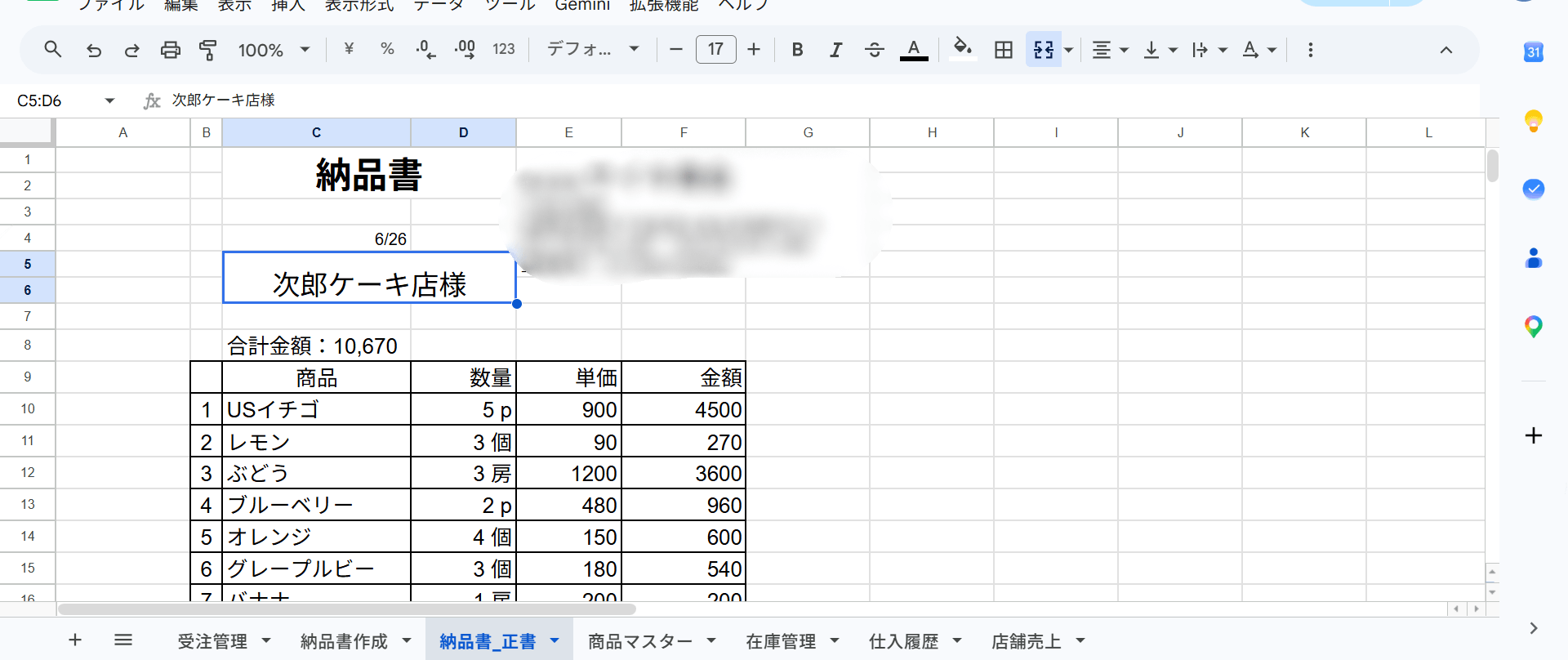Undo the last action
The width and height of the screenshot is (1568, 660).
(x=94, y=50)
